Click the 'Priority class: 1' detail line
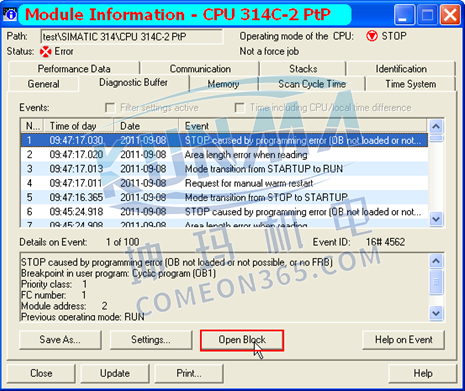465x391 pixels. 54,284
